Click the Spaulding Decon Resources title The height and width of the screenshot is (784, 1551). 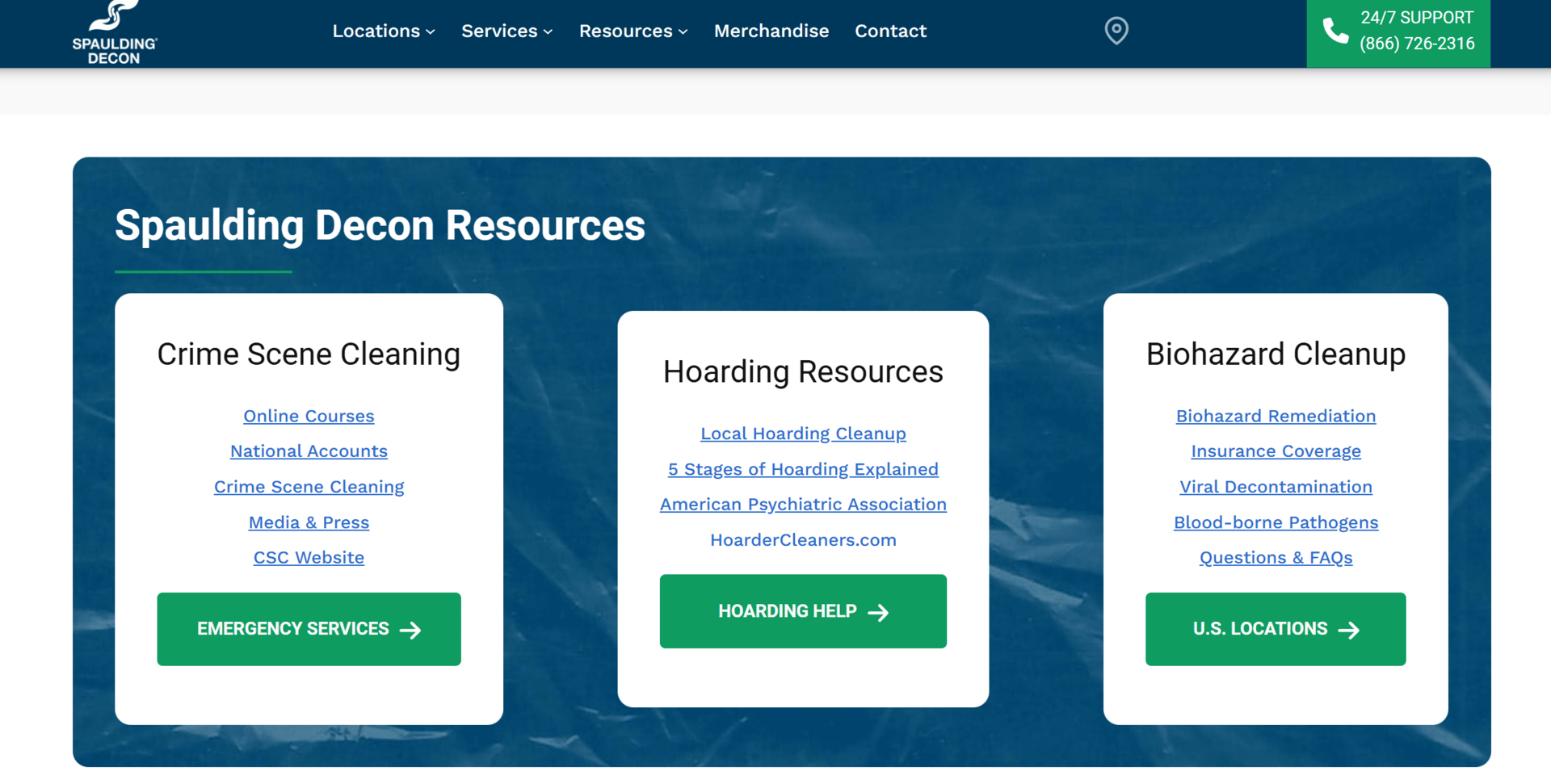coord(380,225)
